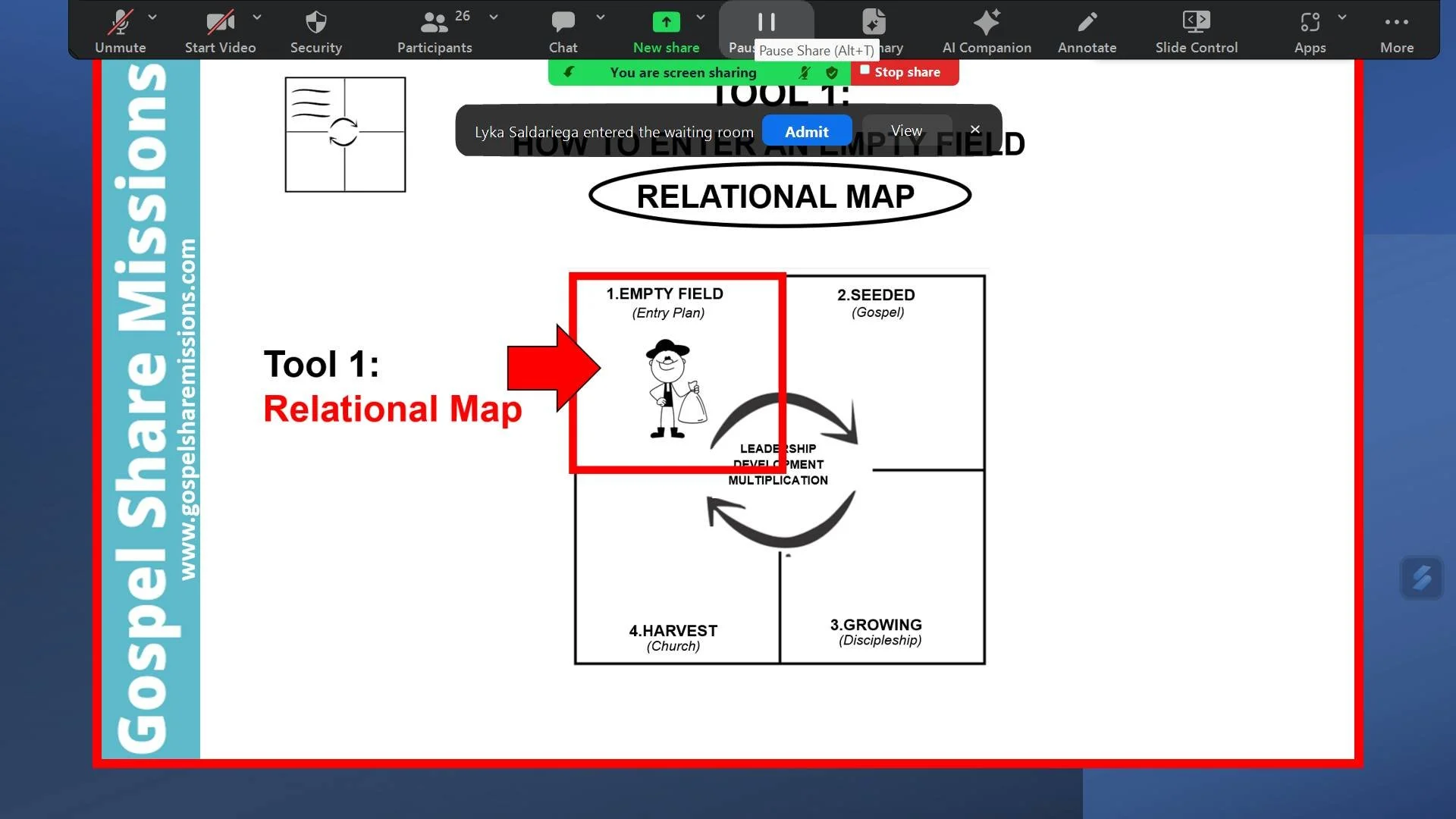Admit Lyka Saldariega from waiting room

pyautogui.click(x=806, y=131)
